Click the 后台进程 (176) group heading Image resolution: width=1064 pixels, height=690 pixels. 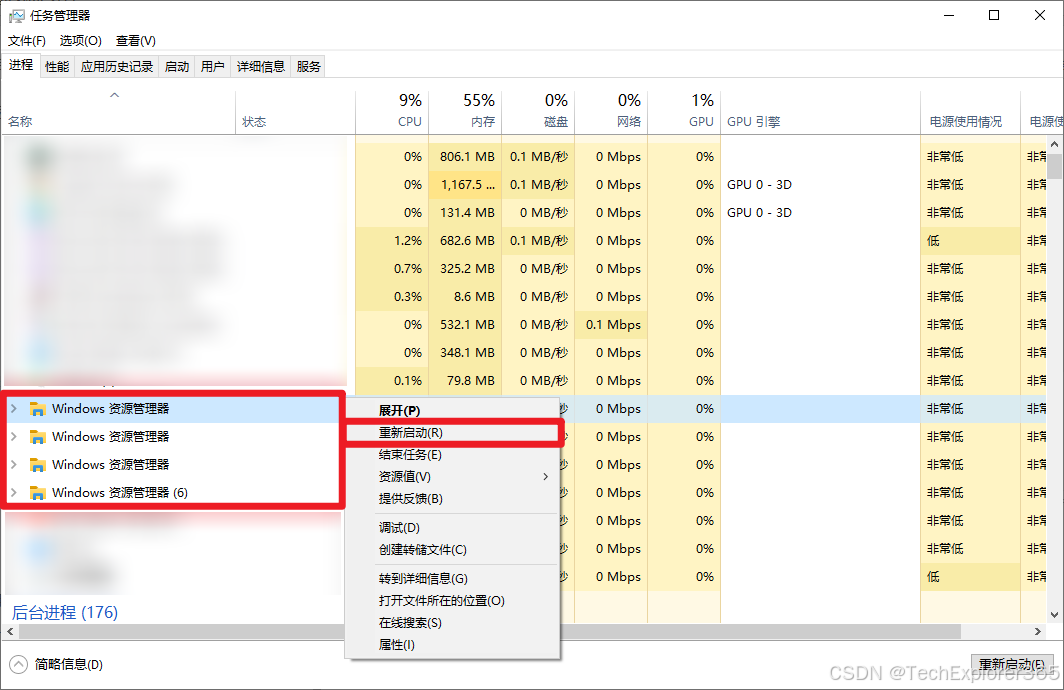coord(64,613)
